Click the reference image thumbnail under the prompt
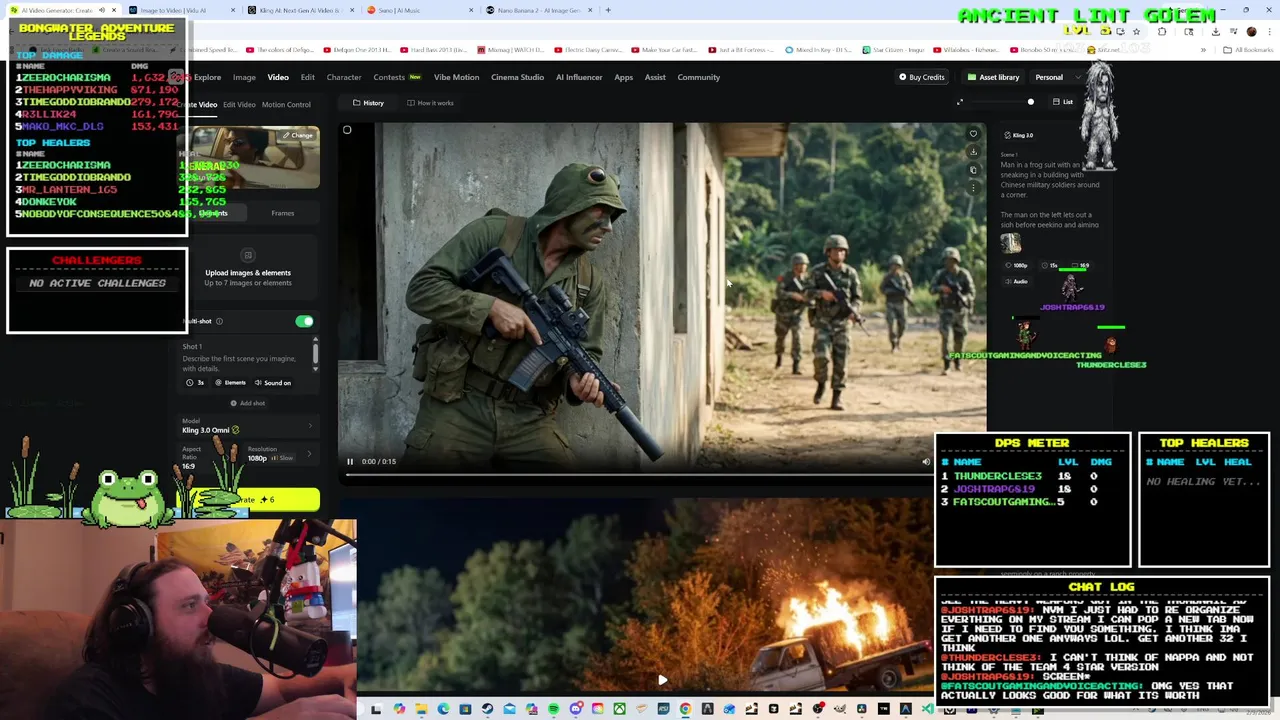The width and height of the screenshot is (1280, 720). pyautogui.click(x=1011, y=243)
